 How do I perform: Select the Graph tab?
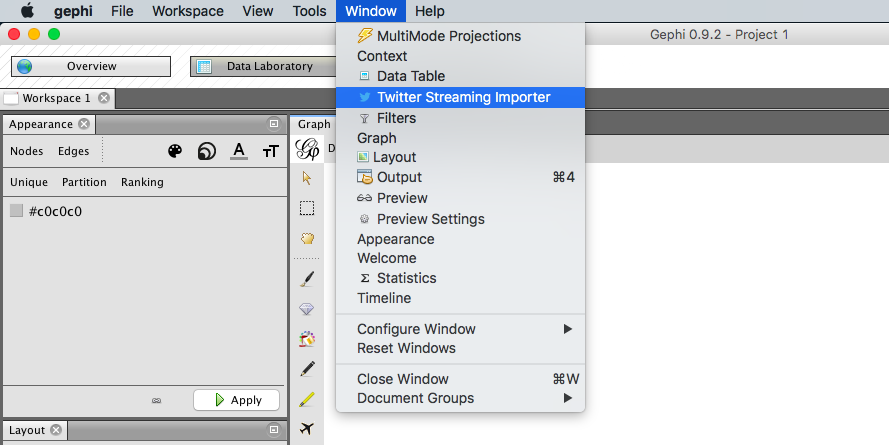pos(314,124)
